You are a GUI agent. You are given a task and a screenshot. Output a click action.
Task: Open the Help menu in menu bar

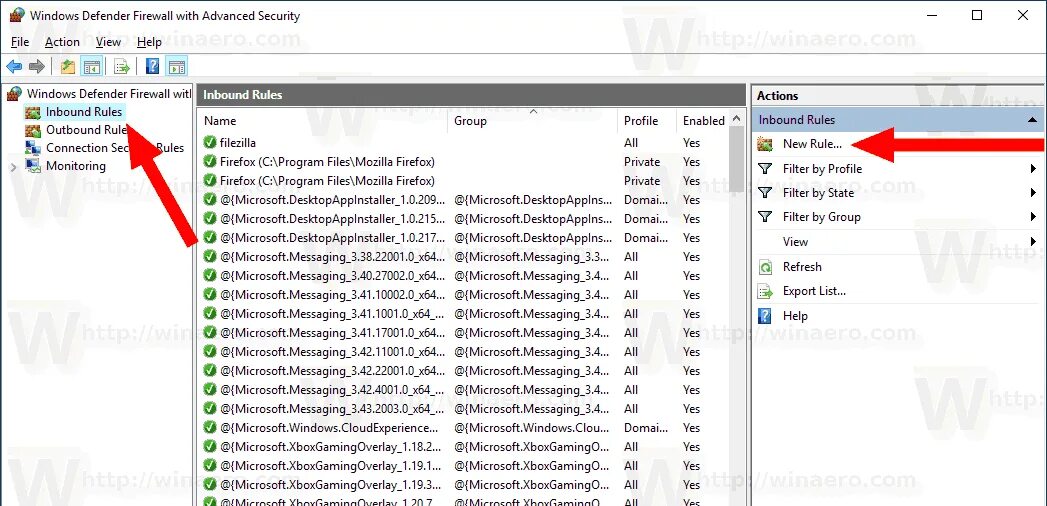pos(149,42)
